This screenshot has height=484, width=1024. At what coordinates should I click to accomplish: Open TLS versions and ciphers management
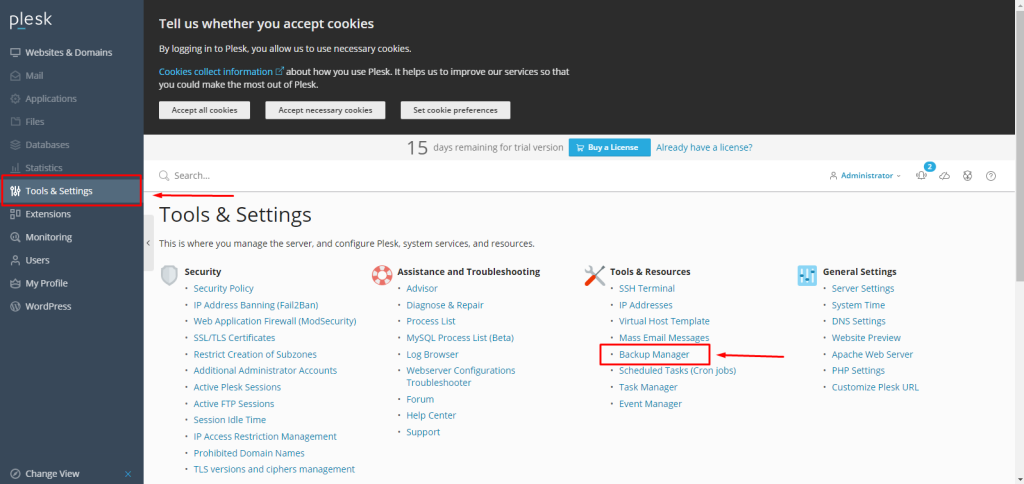point(274,469)
